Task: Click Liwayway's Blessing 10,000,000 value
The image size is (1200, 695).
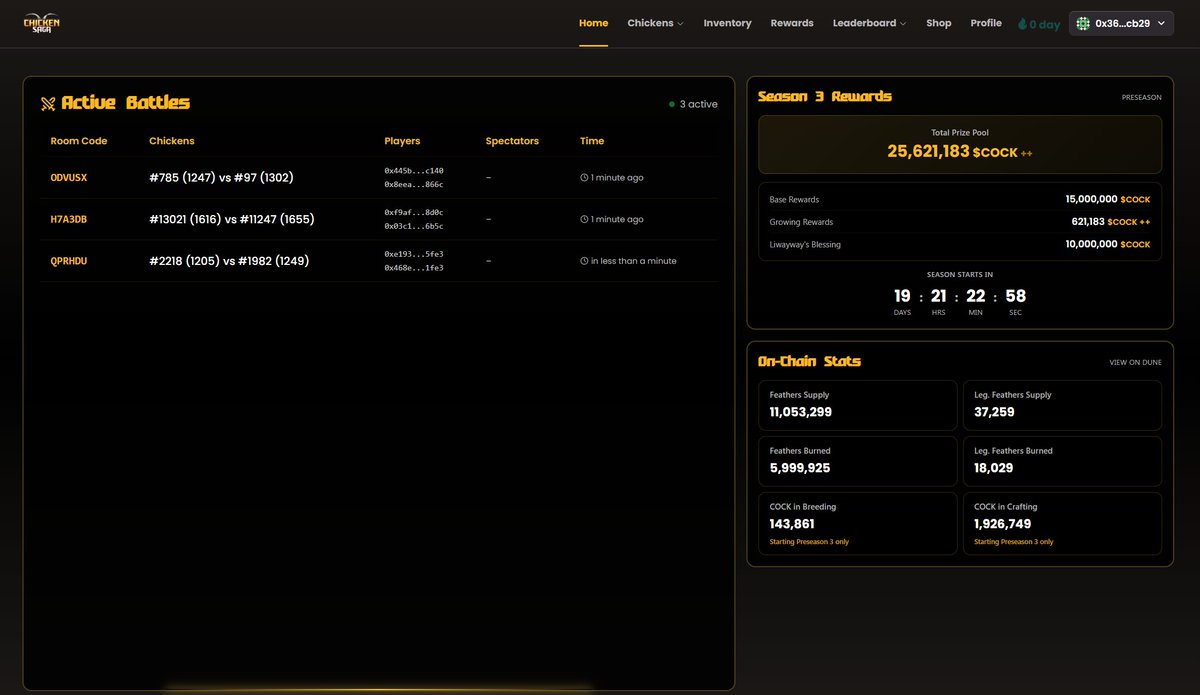Action: pos(1091,244)
